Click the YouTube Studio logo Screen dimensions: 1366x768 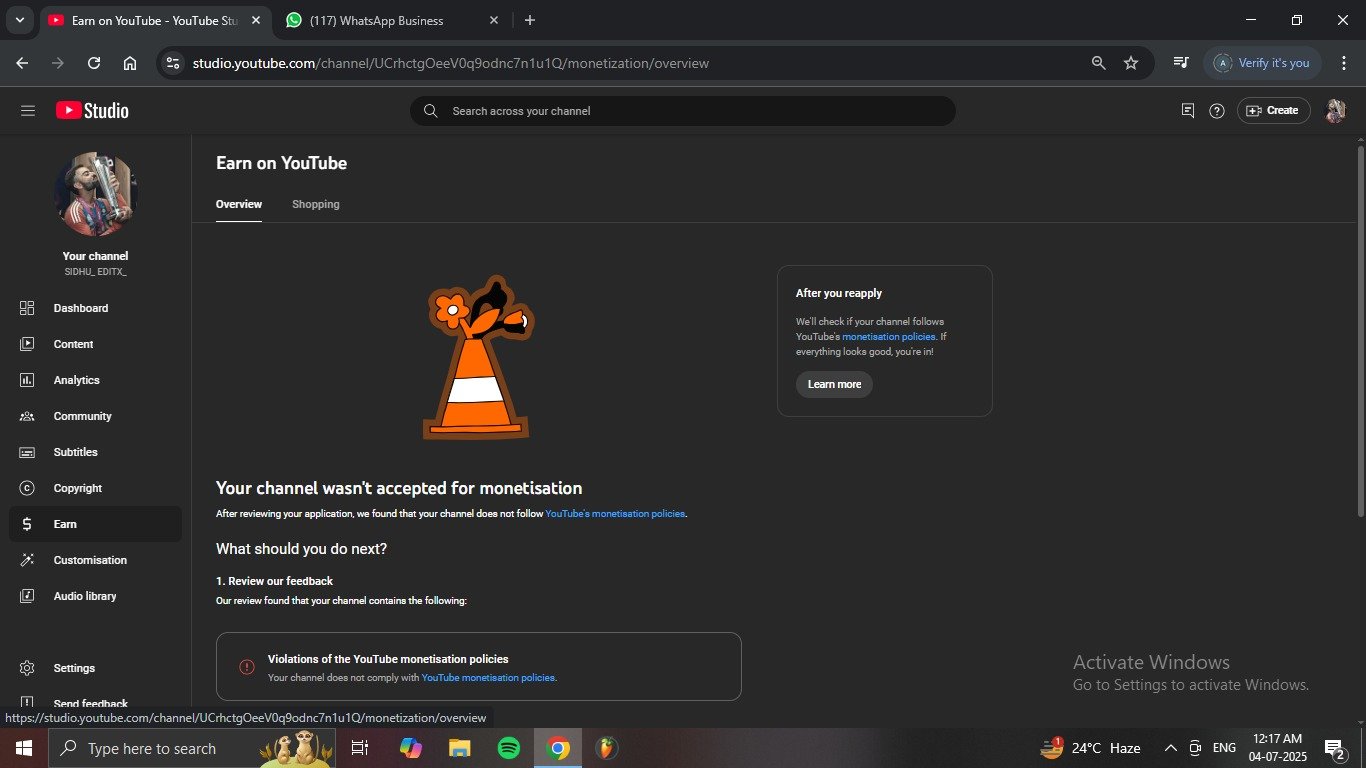tap(92, 111)
